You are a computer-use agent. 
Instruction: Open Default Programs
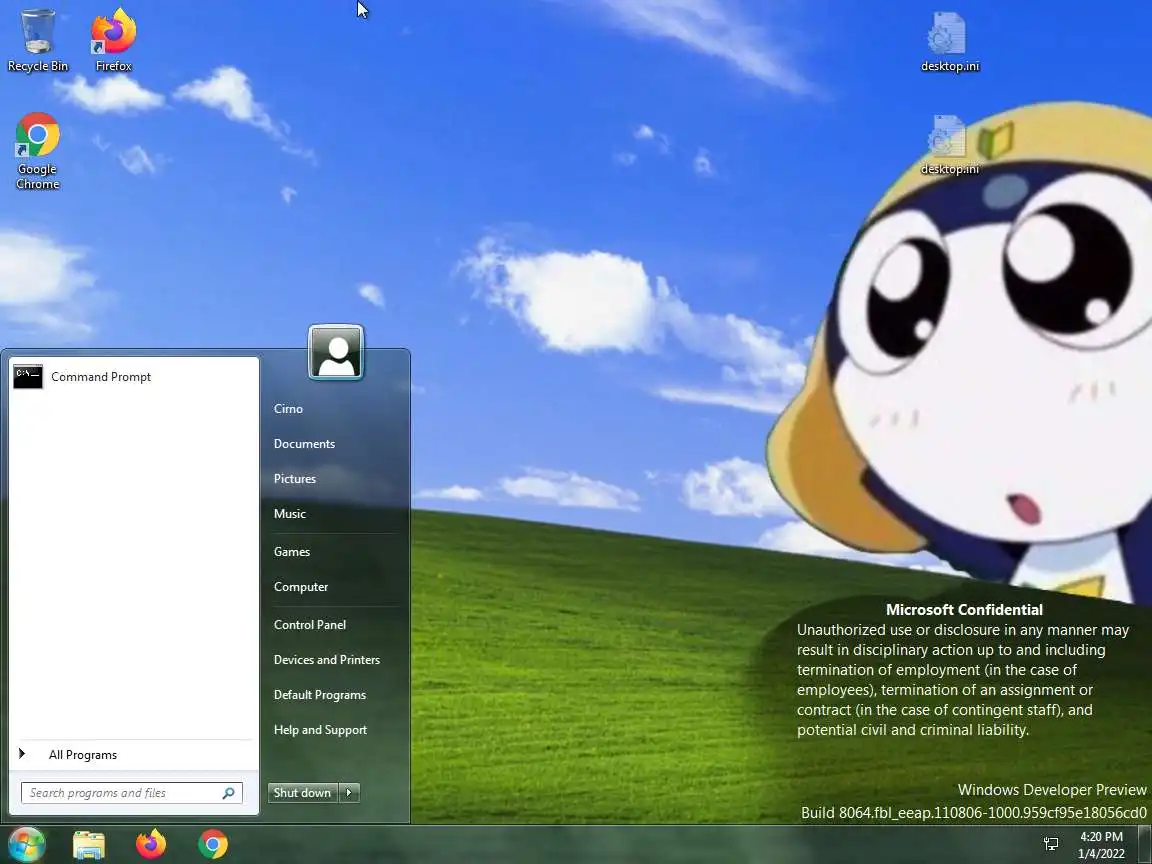pyautogui.click(x=320, y=694)
